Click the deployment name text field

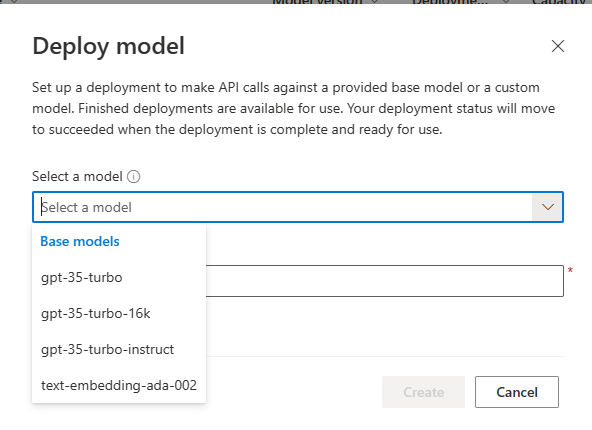tap(385, 281)
